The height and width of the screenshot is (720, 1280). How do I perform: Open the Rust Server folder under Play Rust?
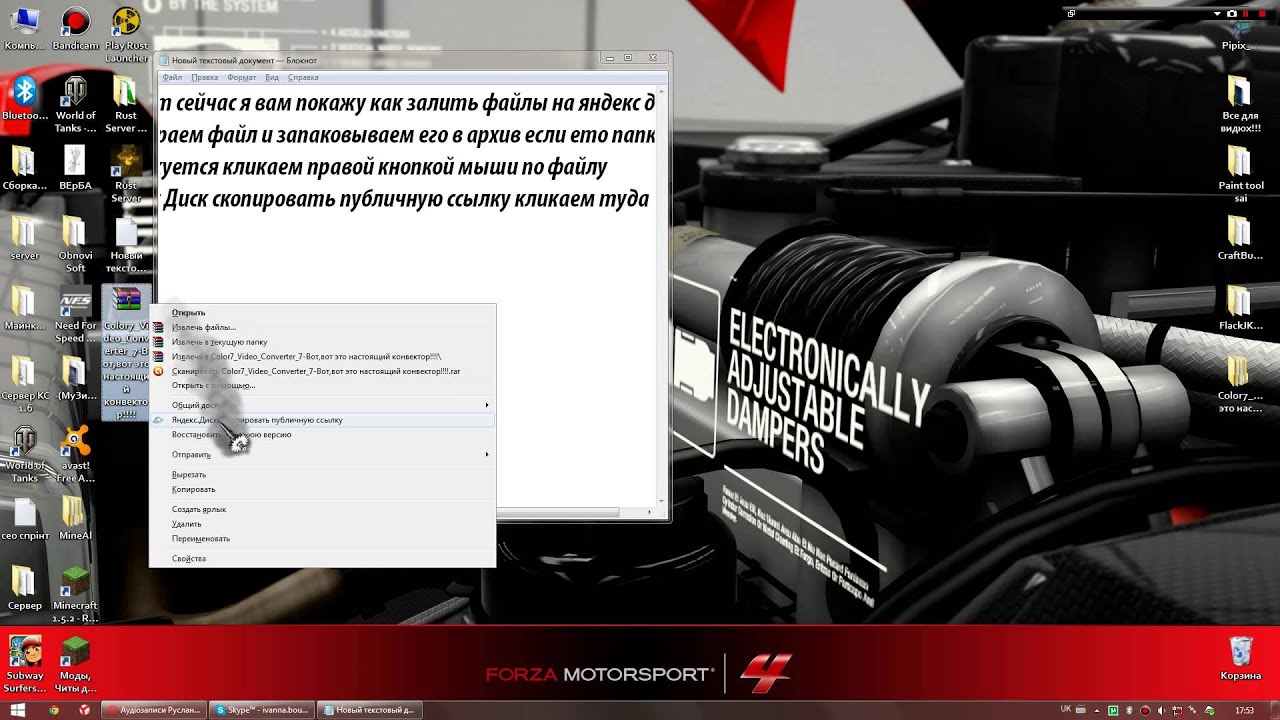coord(126,104)
